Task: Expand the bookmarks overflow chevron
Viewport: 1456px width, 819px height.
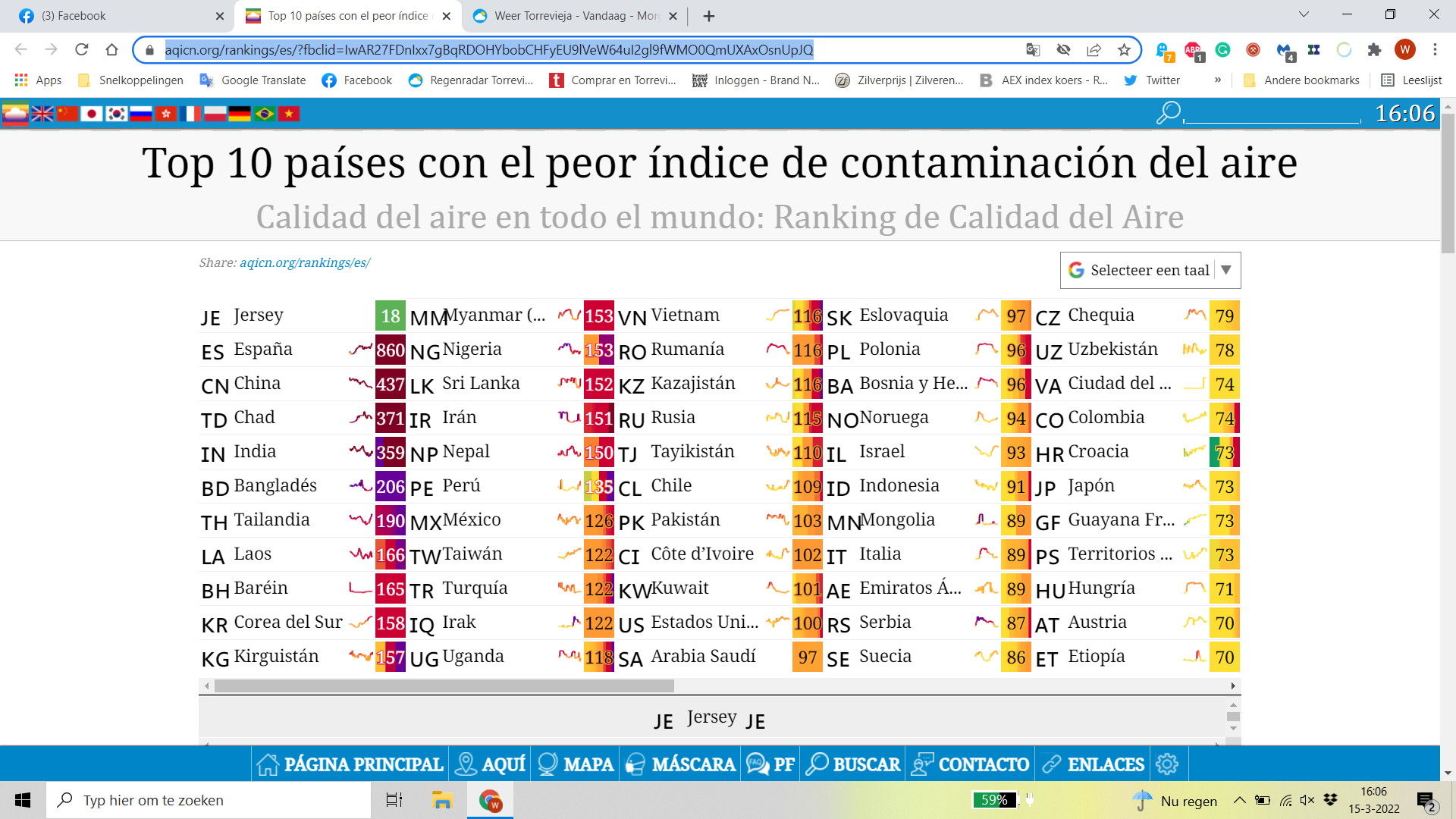Action: [1218, 80]
